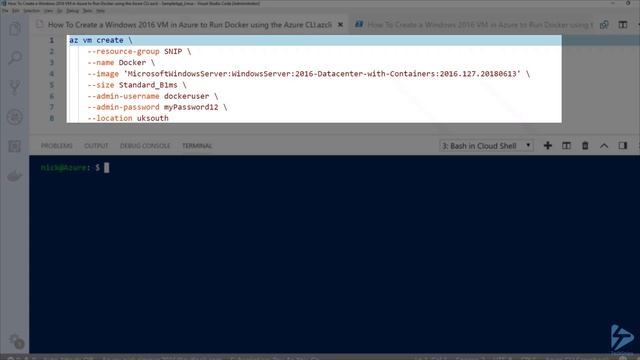Switch to the second editor tab with blue icon

click(473, 25)
